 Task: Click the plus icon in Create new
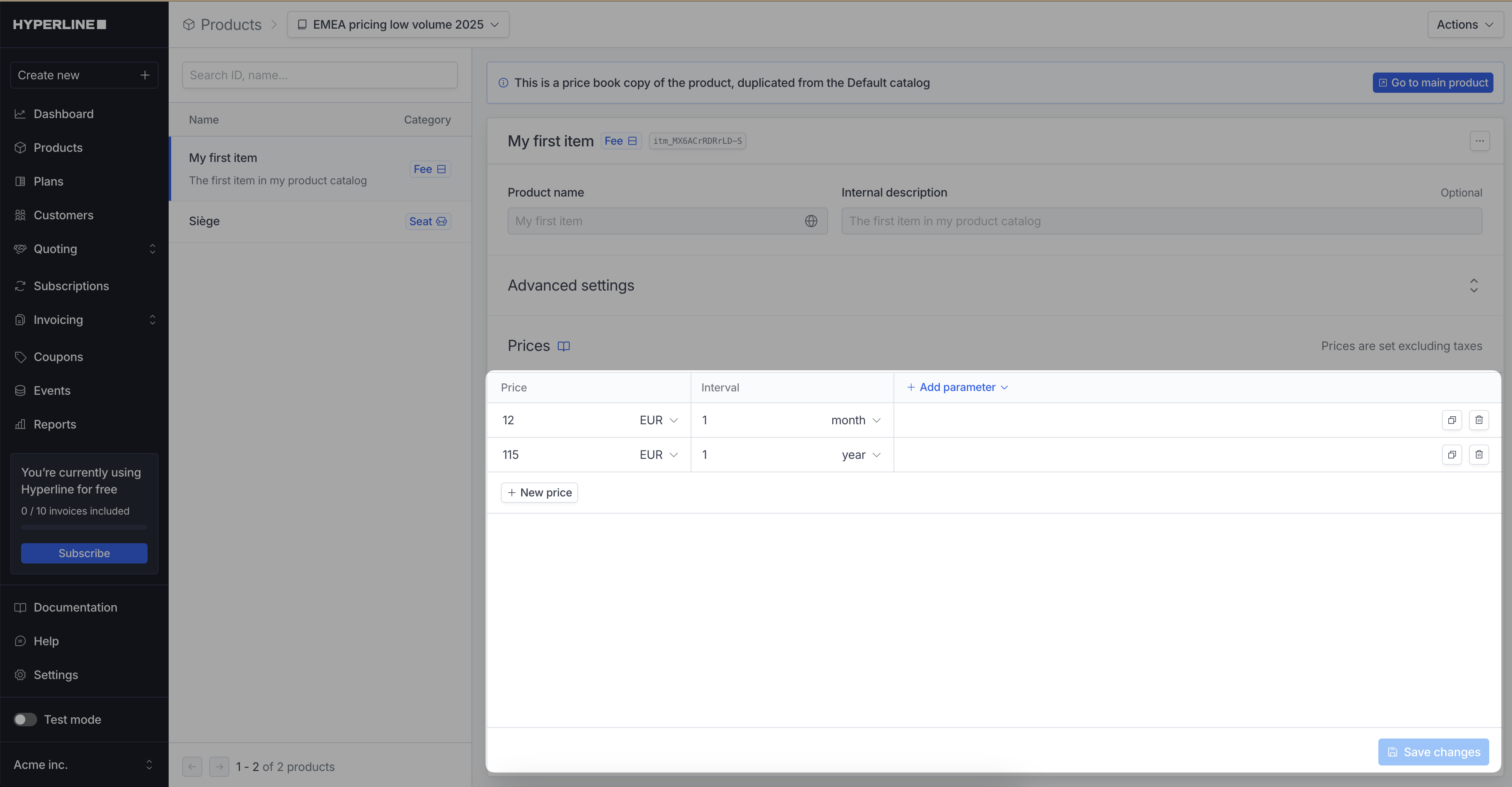pyautogui.click(x=145, y=75)
